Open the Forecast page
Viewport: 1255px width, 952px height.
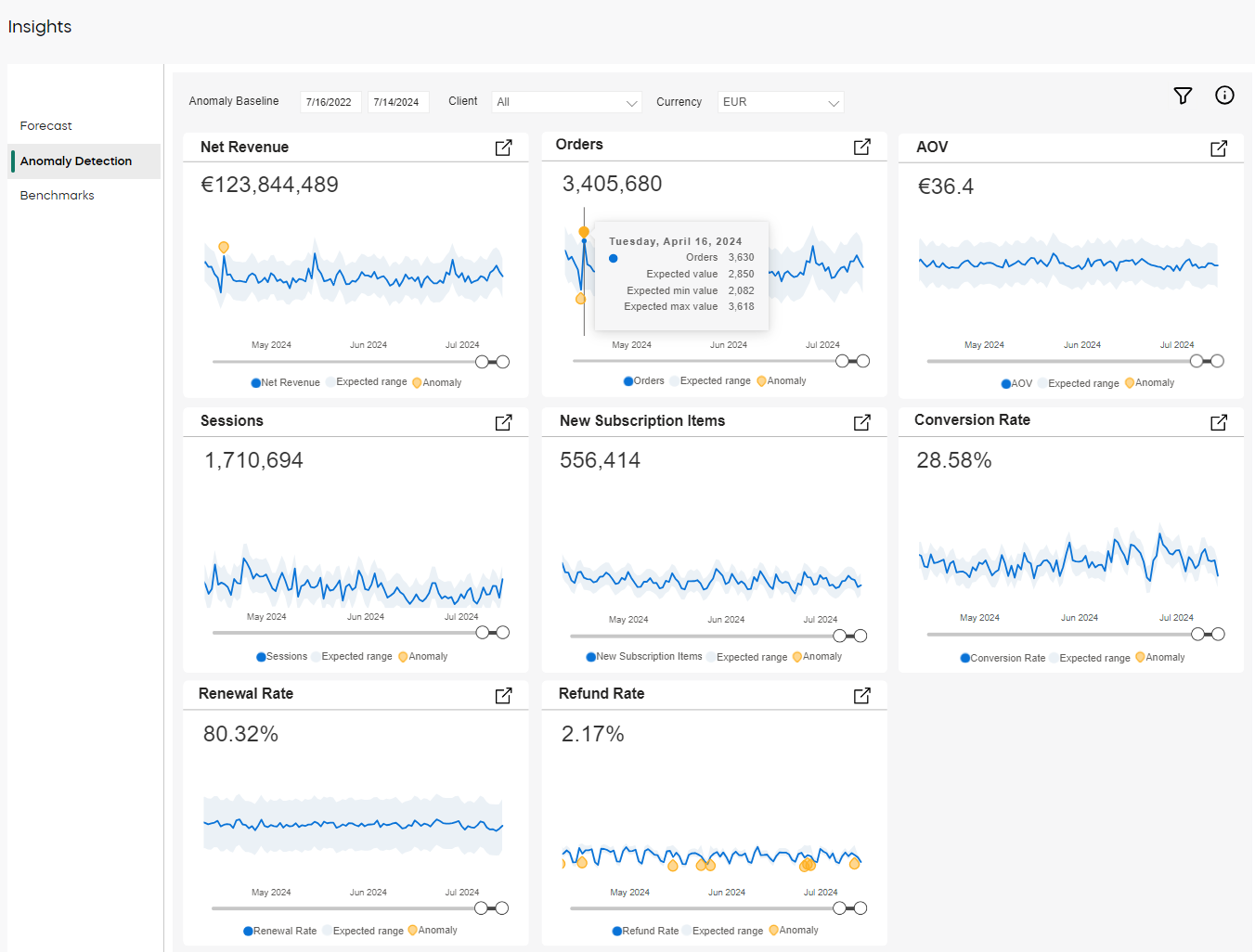pyautogui.click(x=46, y=126)
